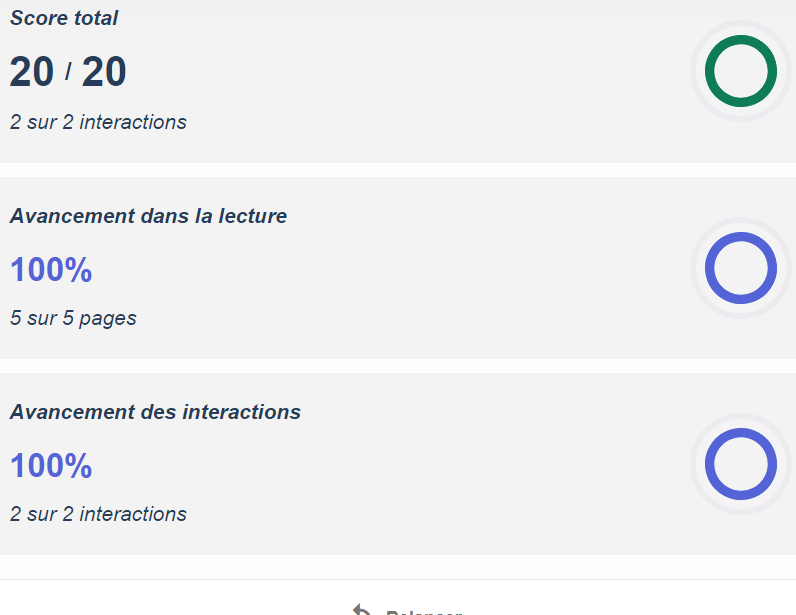Click the 20 / 20 score value
The height and width of the screenshot is (615, 796).
(68, 72)
